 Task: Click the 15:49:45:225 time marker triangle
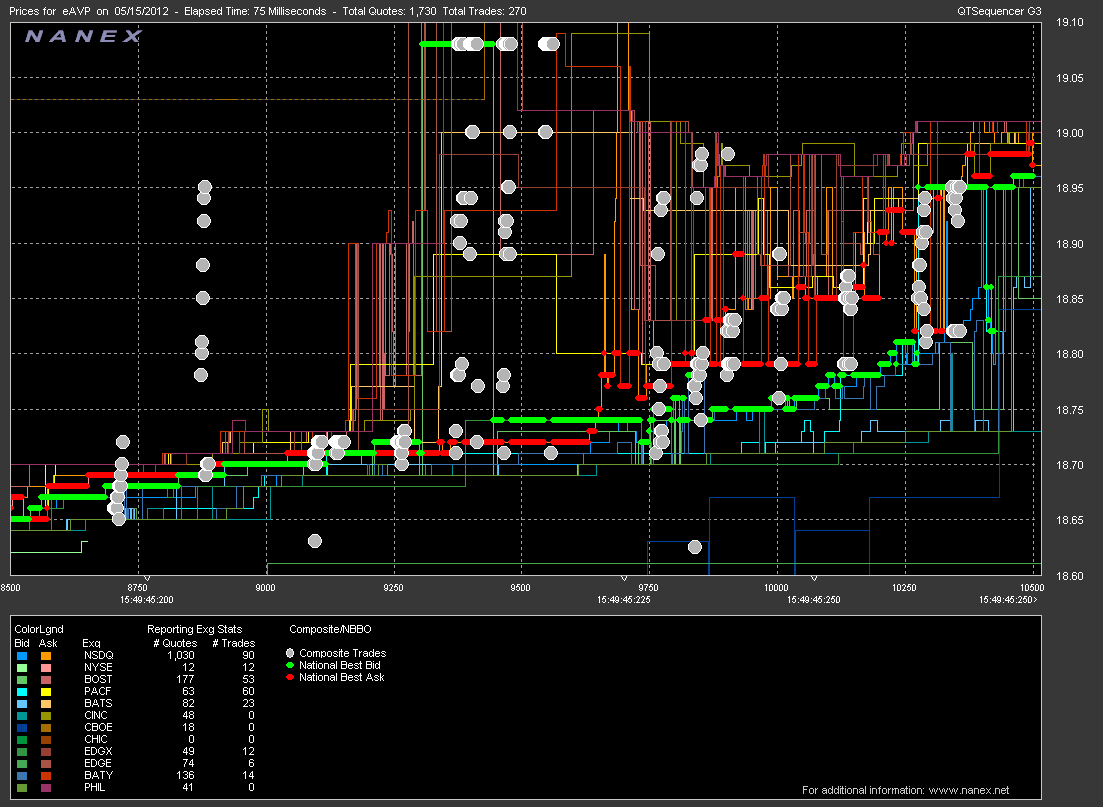(624, 578)
